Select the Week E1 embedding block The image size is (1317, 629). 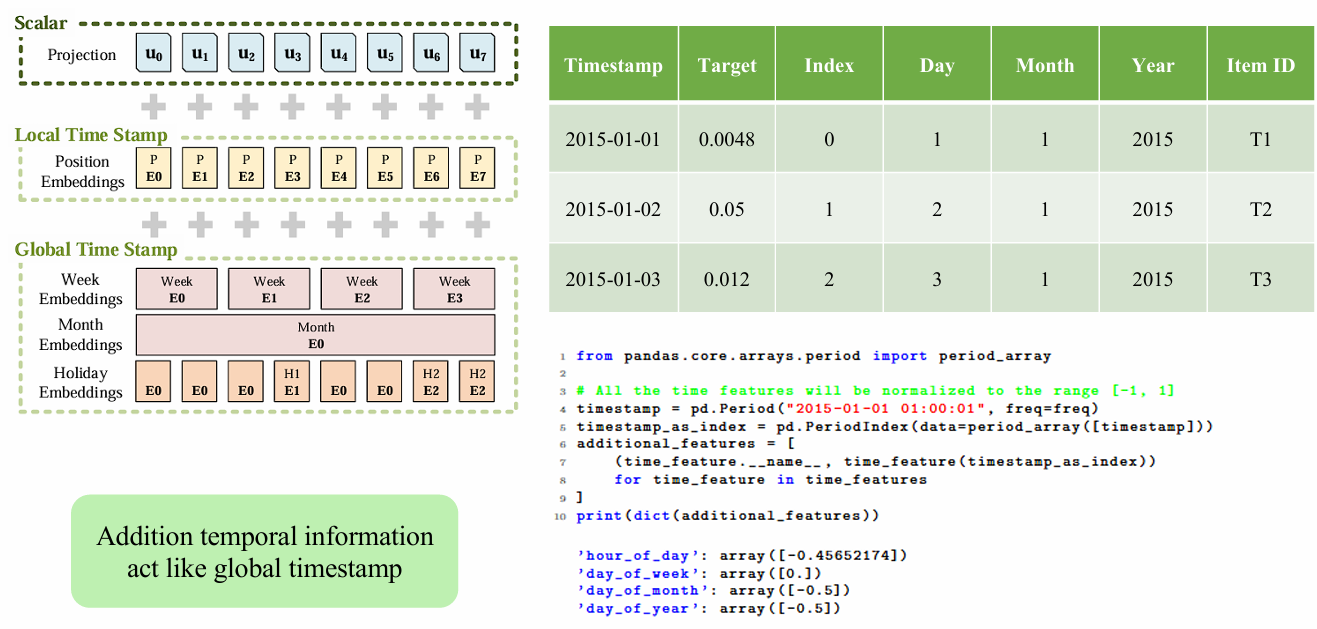click(269, 289)
